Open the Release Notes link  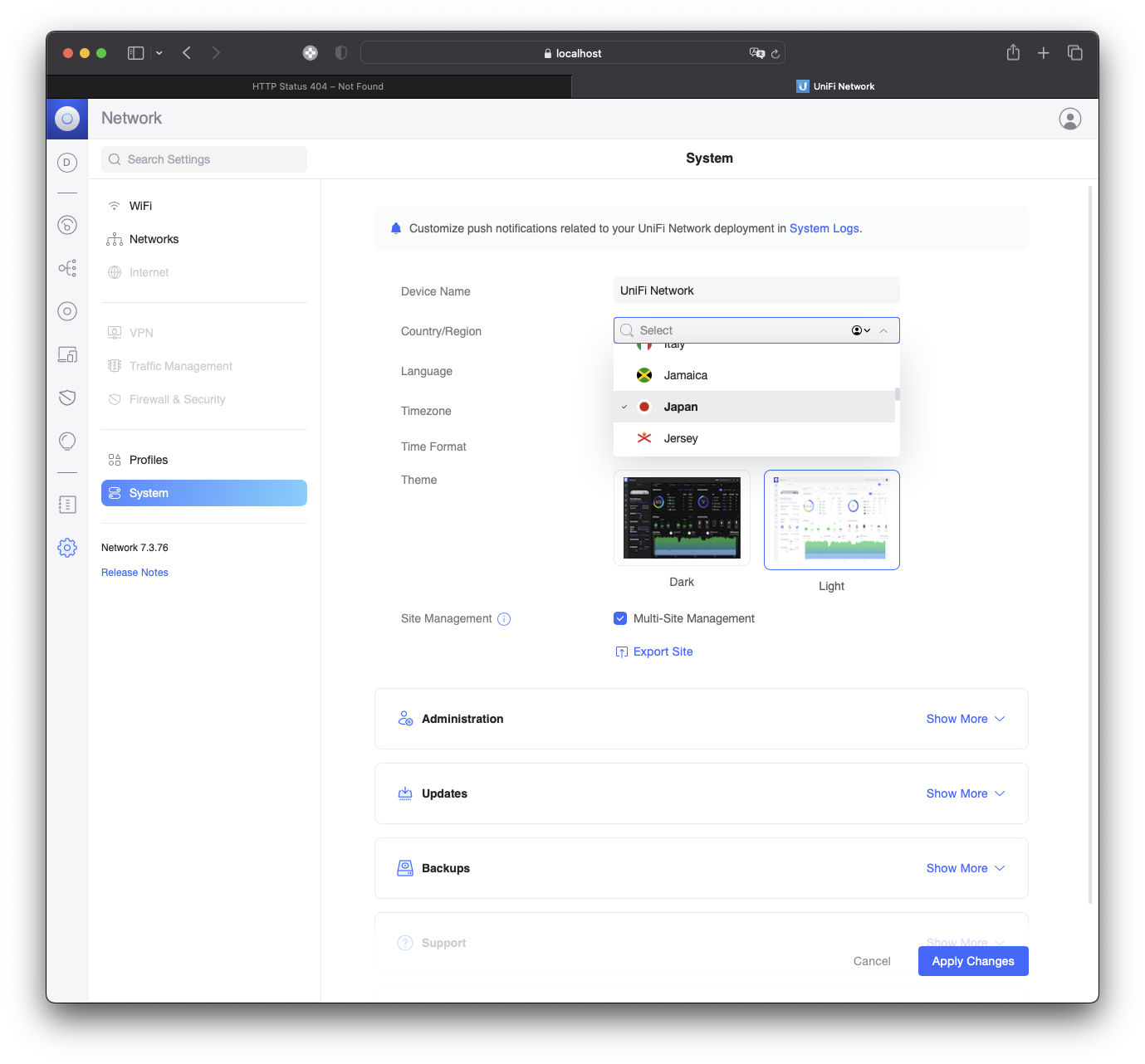(135, 573)
